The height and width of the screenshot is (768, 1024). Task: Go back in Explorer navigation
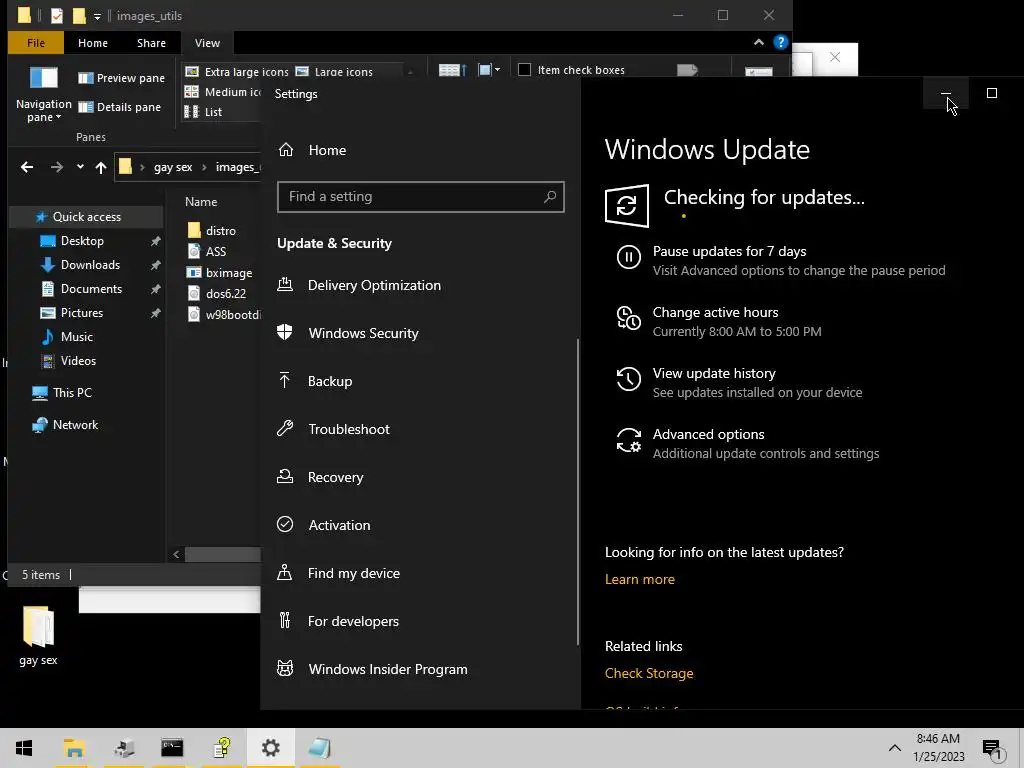tap(27, 167)
